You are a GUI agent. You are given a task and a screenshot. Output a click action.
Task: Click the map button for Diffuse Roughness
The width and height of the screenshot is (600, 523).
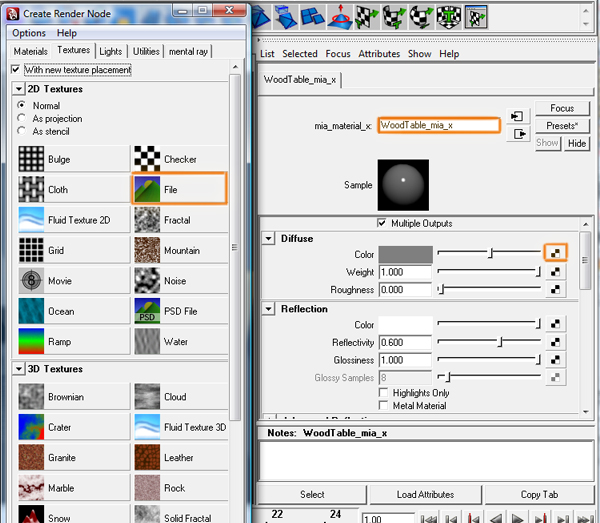click(555, 289)
